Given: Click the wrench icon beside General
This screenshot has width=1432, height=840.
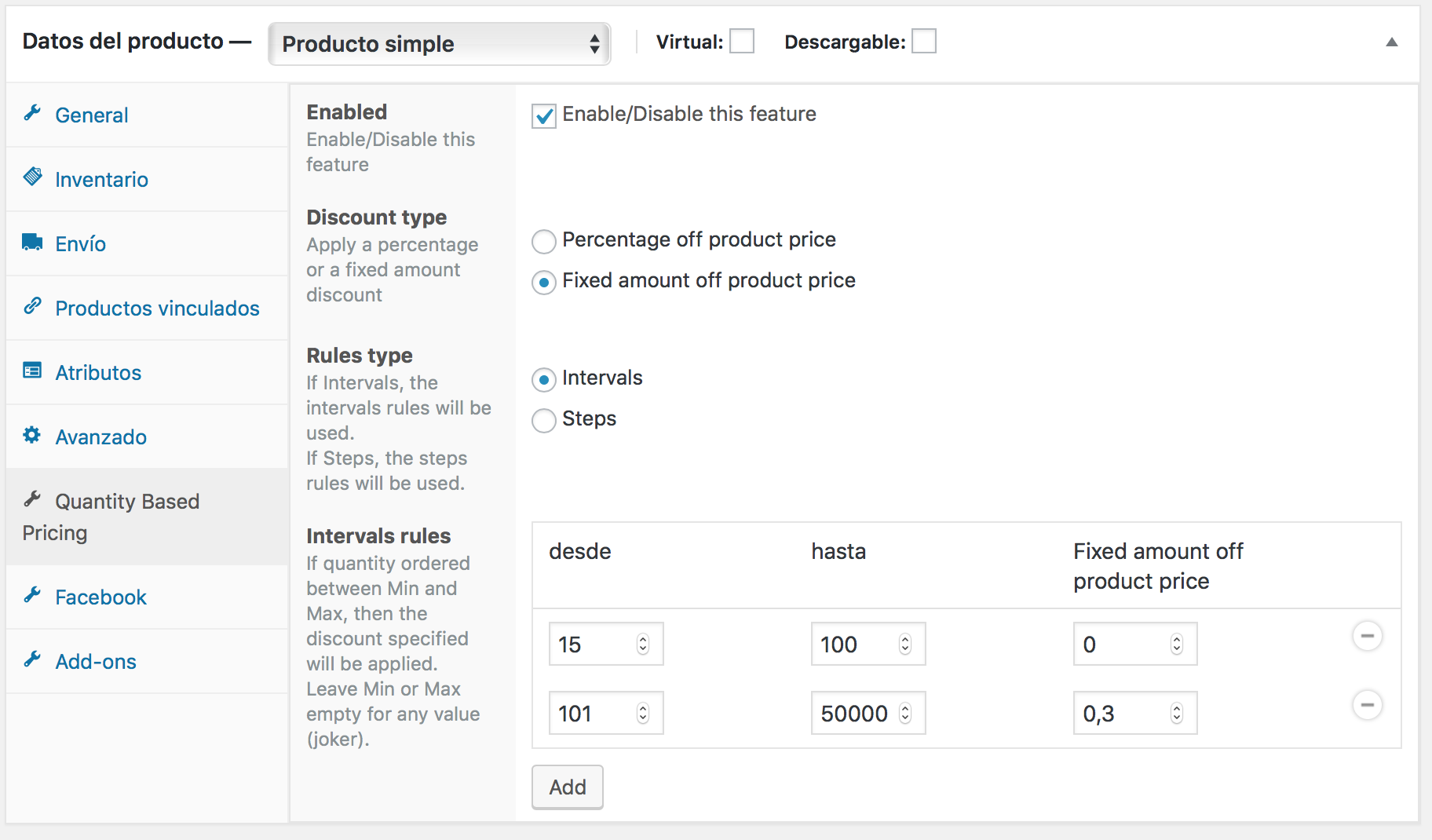Looking at the screenshot, I should [32, 114].
